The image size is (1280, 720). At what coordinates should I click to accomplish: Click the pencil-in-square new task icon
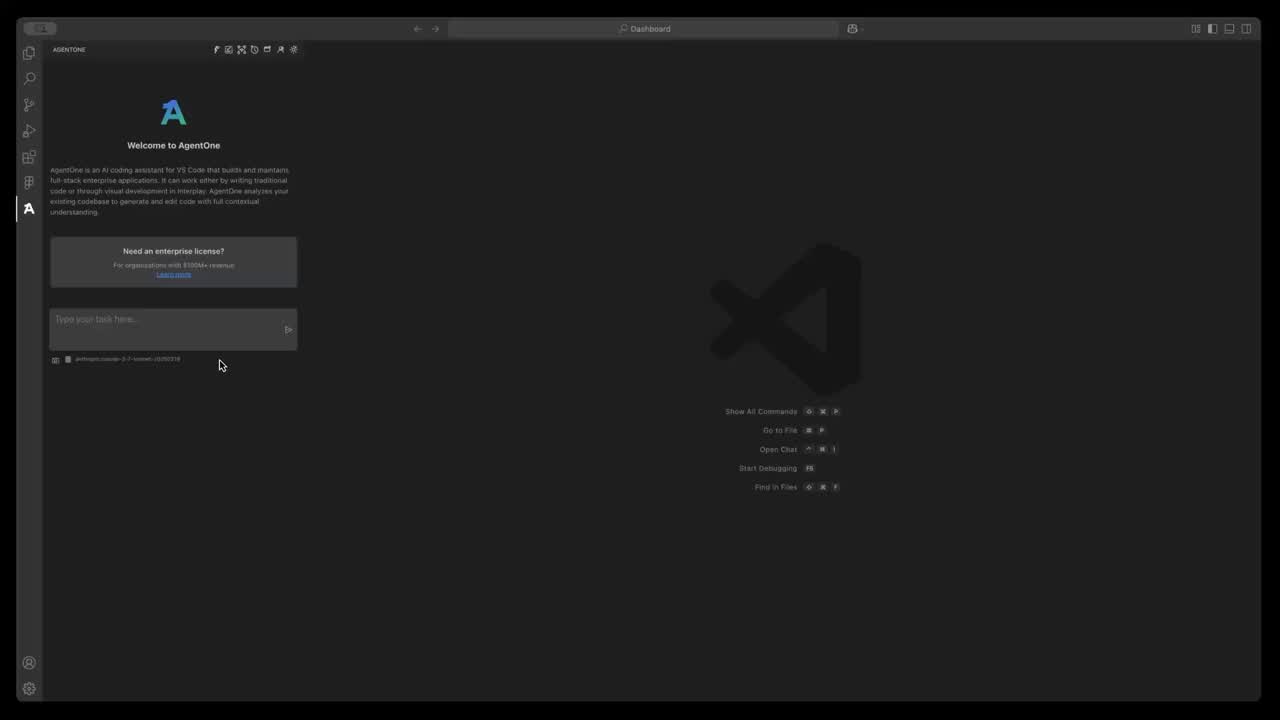(229, 49)
